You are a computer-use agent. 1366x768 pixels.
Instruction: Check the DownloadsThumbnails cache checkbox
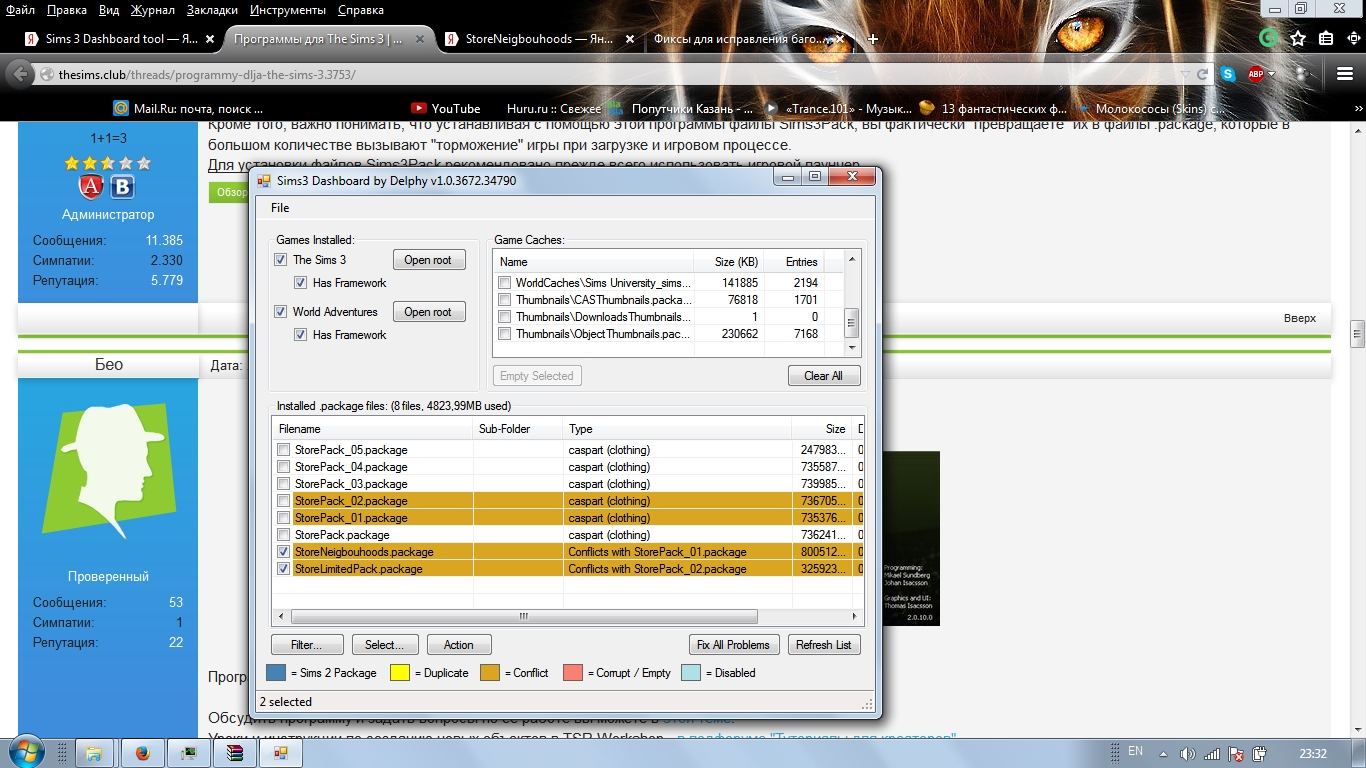point(505,317)
